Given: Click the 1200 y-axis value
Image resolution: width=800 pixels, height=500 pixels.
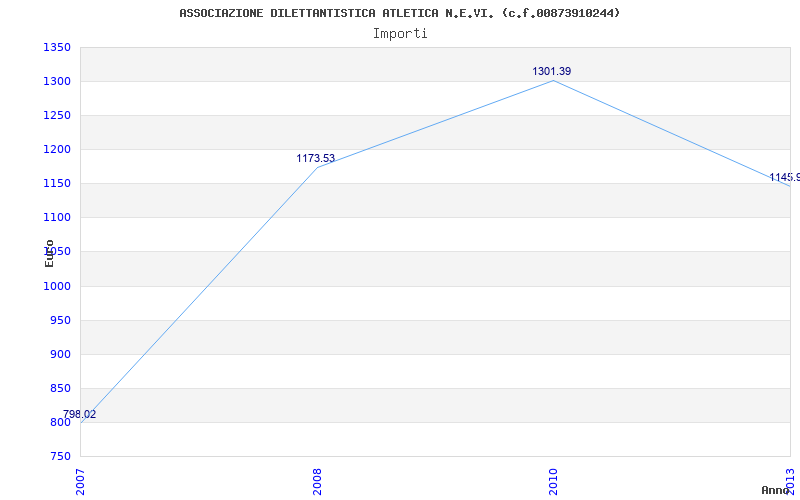Looking at the screenshot, I should coord(57,150).
